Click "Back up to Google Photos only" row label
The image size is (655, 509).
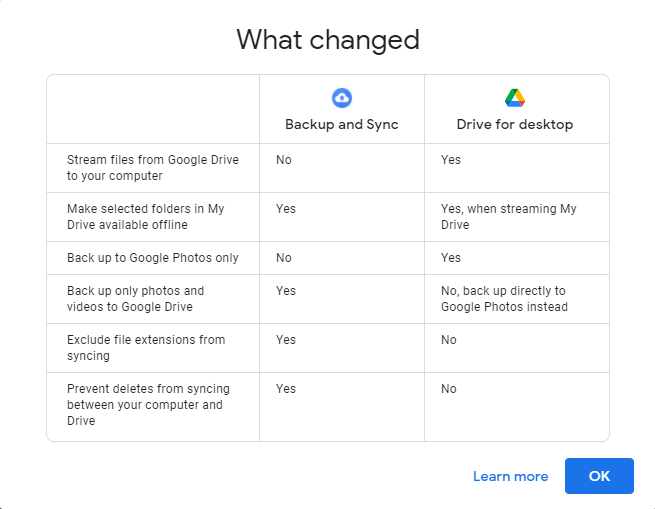click(x=152, y=258)
